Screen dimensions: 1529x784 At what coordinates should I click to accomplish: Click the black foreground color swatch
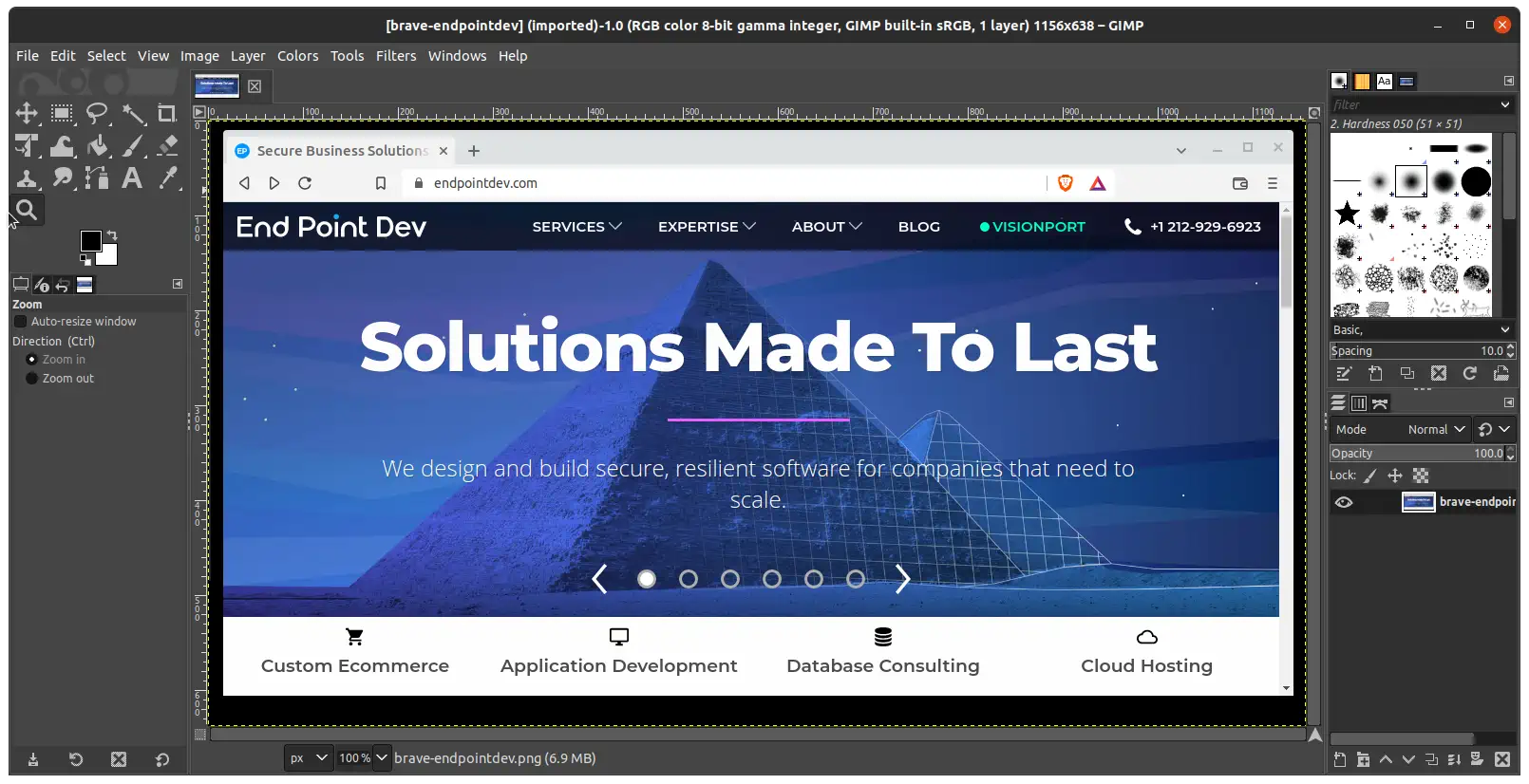click(91, 241)
